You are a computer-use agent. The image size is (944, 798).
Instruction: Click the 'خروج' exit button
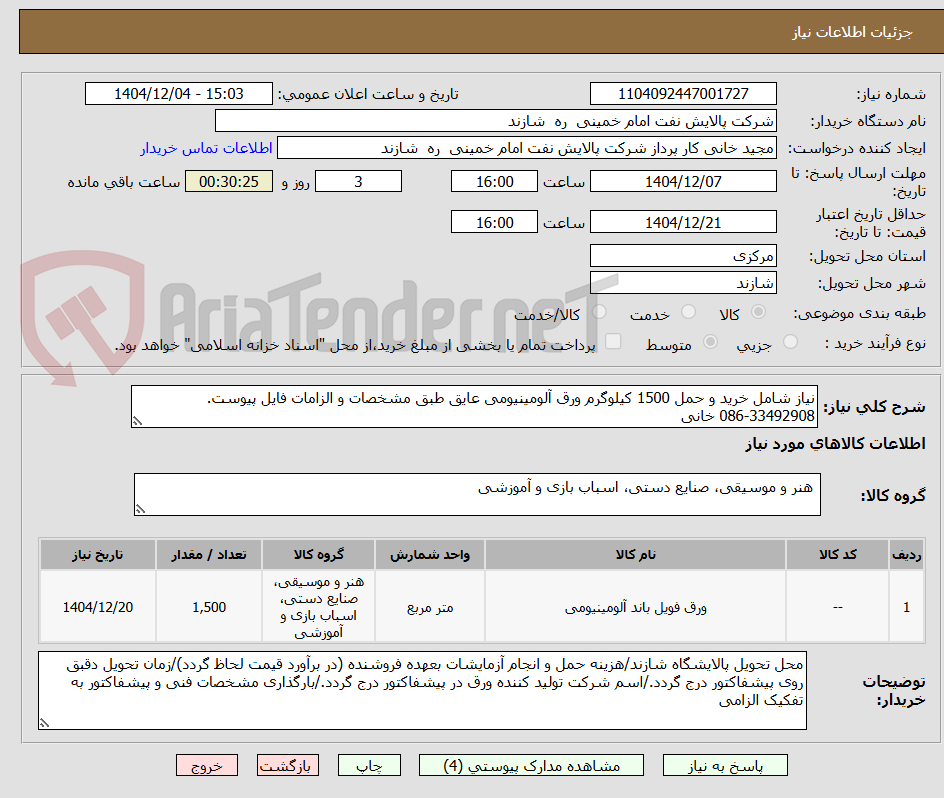click(206, 765)
